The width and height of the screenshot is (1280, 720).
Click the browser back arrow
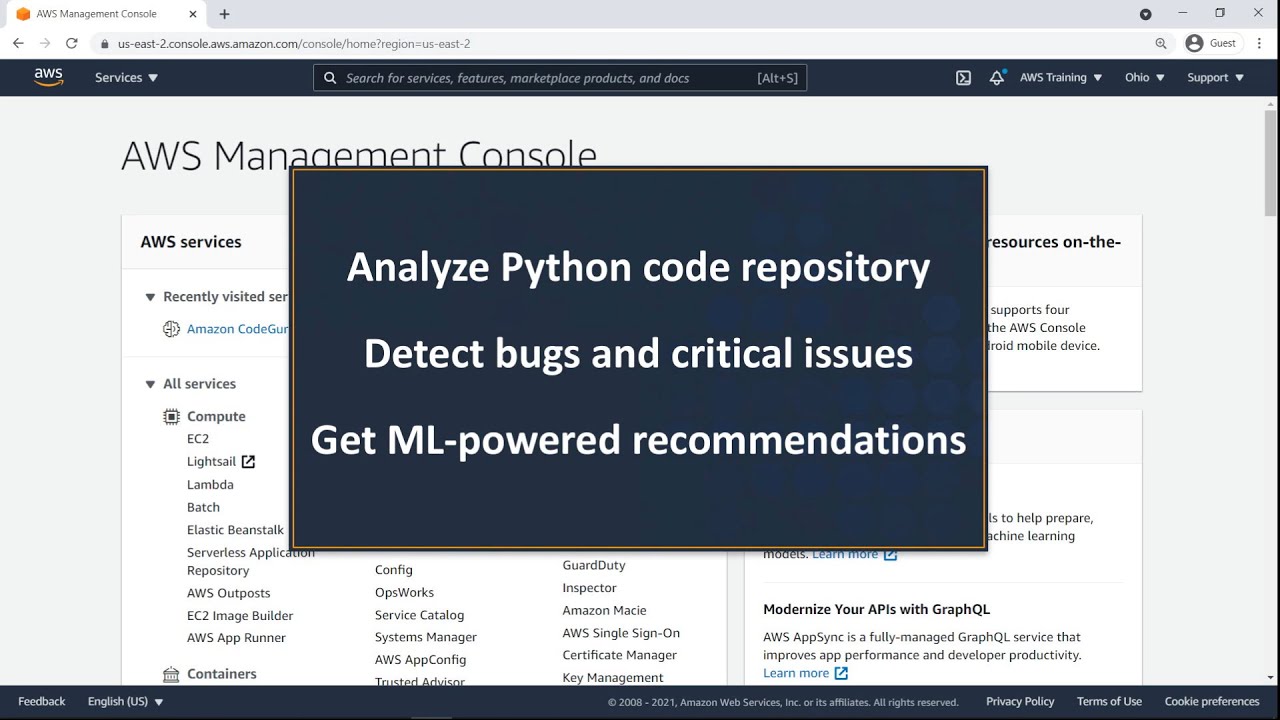18,44
